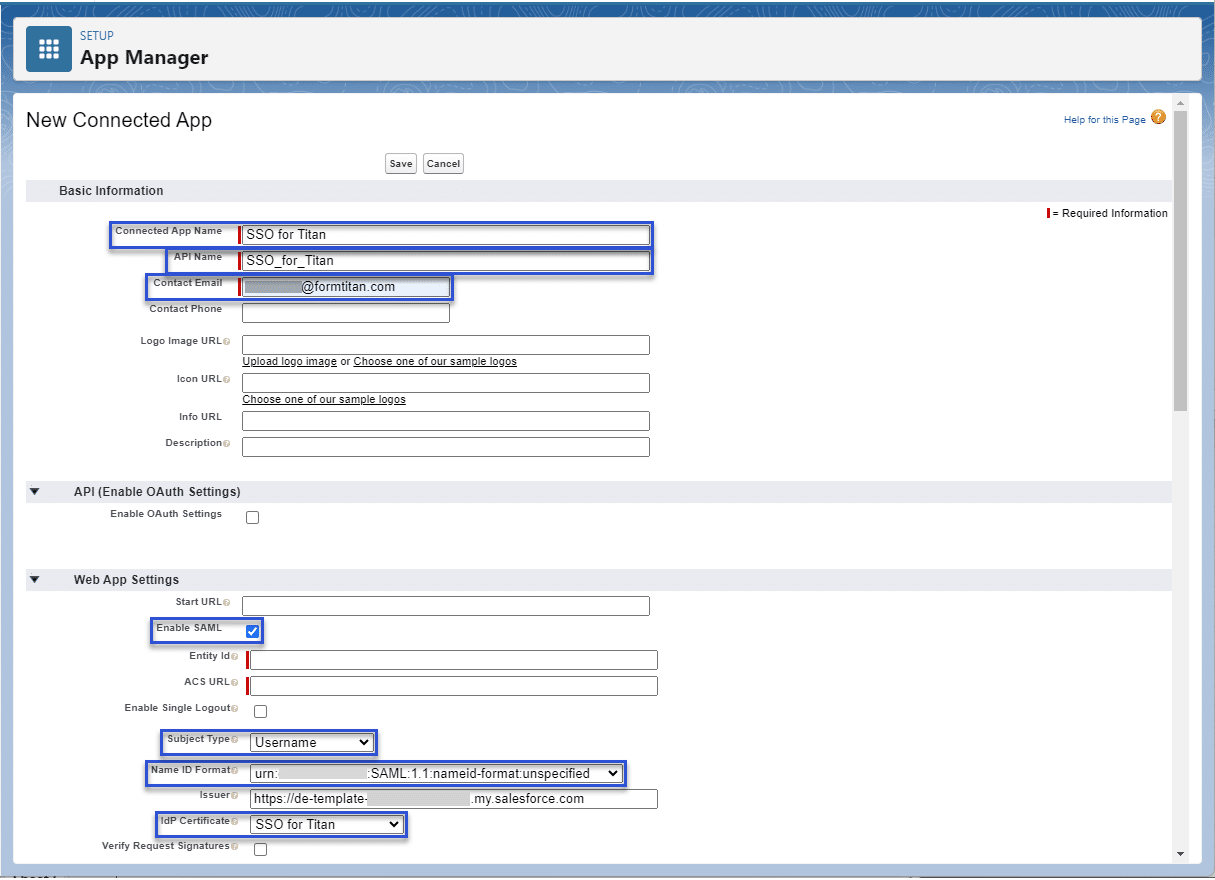Enable the OAuth Settings checkbox
This screenshot has height=880, width=1215.
[252, 517]
